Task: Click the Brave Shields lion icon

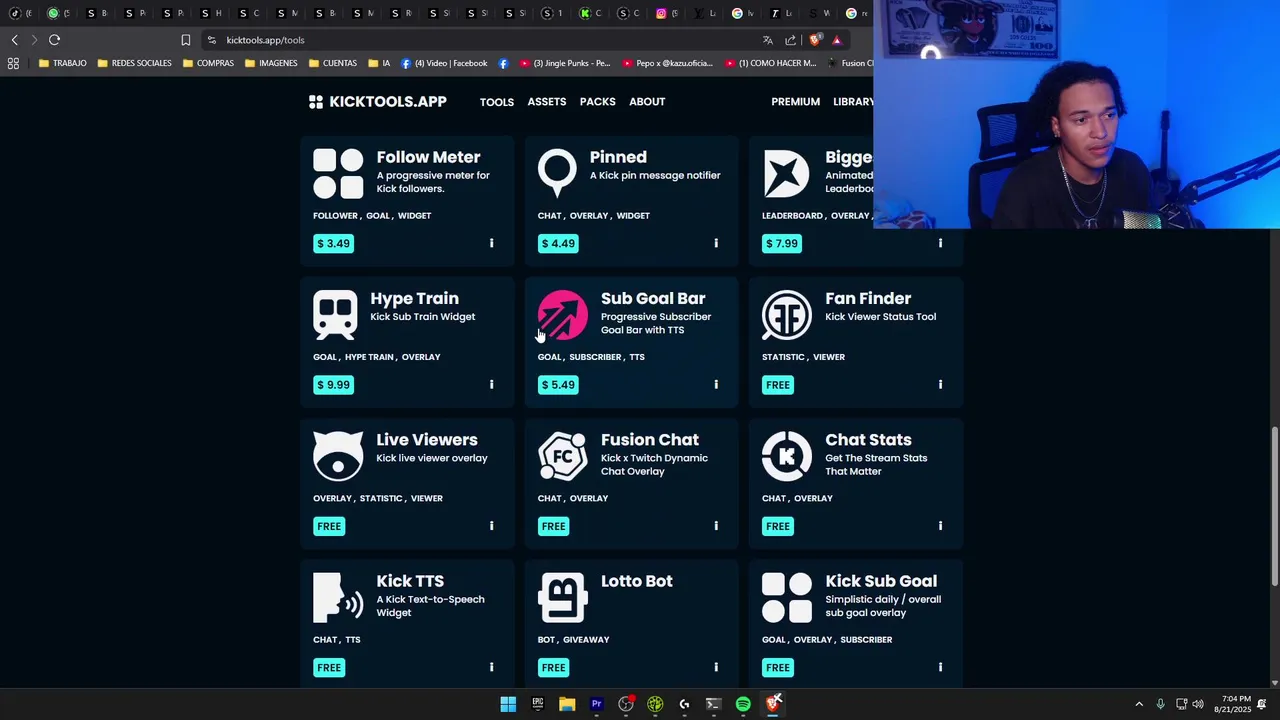Action: pyautogui.click(x=815, y=40)
